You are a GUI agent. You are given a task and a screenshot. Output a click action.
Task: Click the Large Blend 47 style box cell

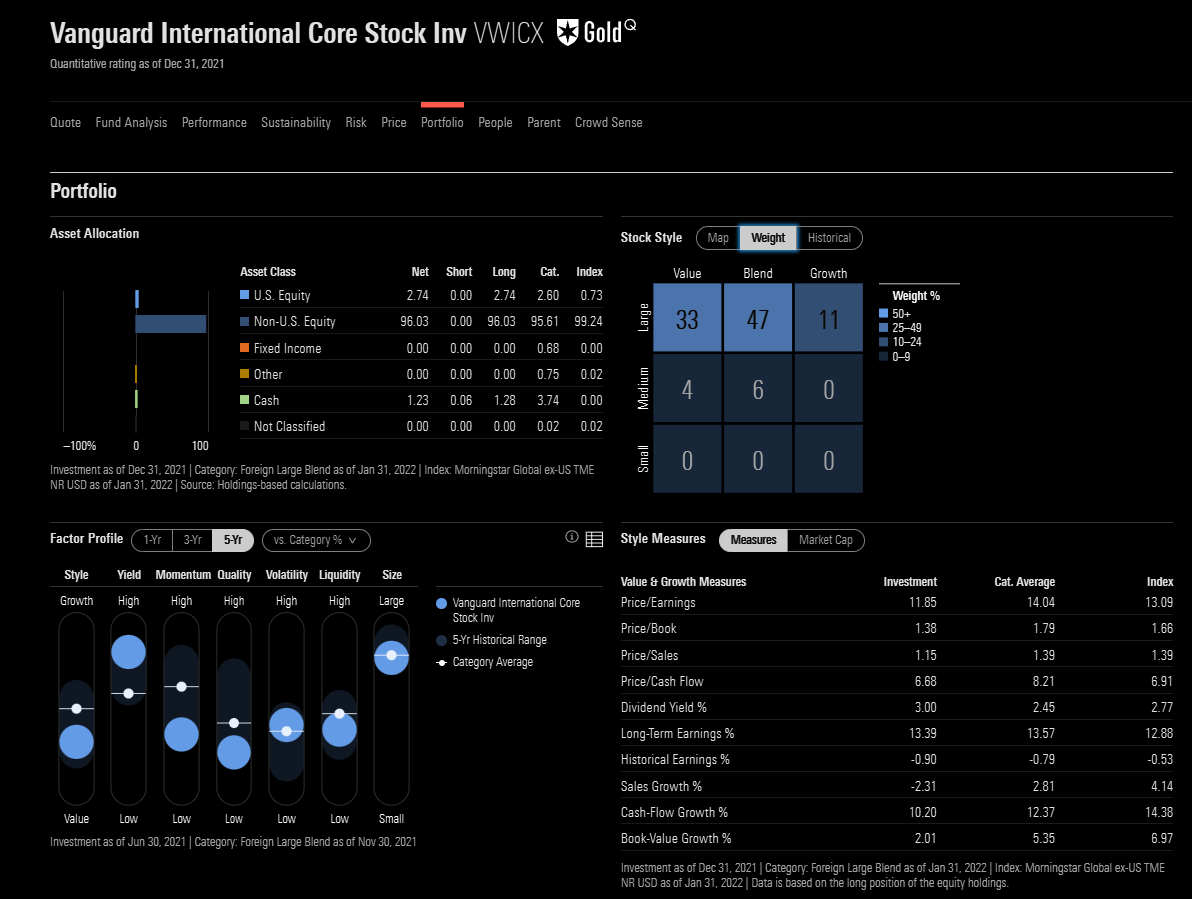click(758, 318)
